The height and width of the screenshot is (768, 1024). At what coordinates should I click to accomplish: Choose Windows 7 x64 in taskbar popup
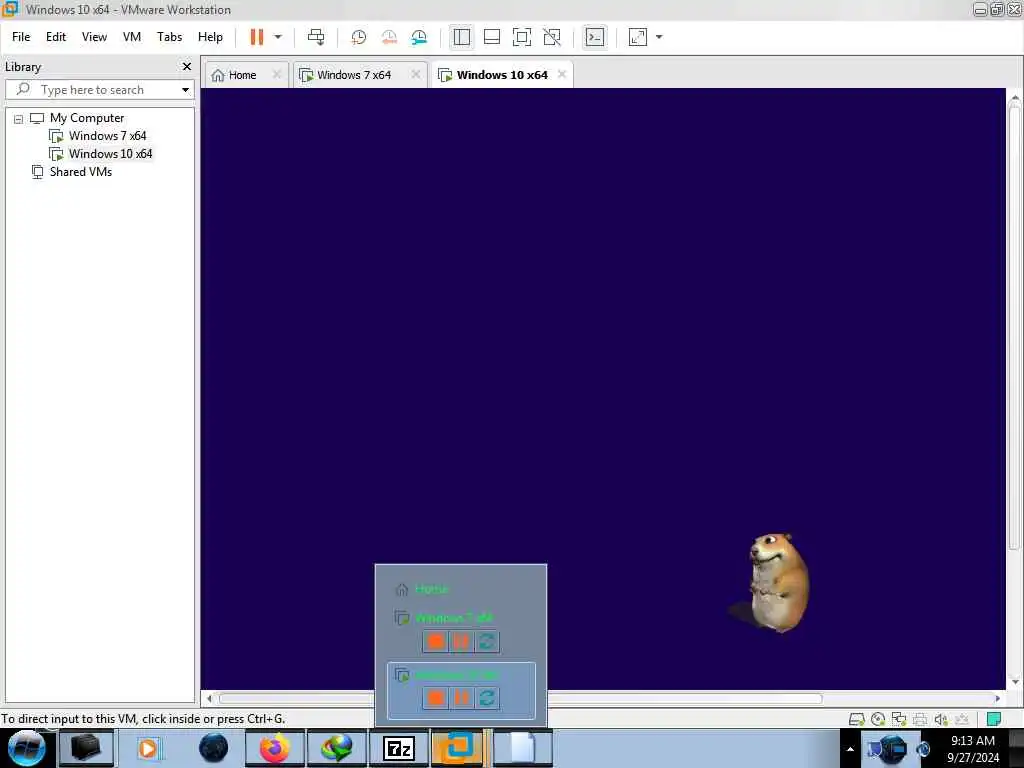tap(454, 618)
